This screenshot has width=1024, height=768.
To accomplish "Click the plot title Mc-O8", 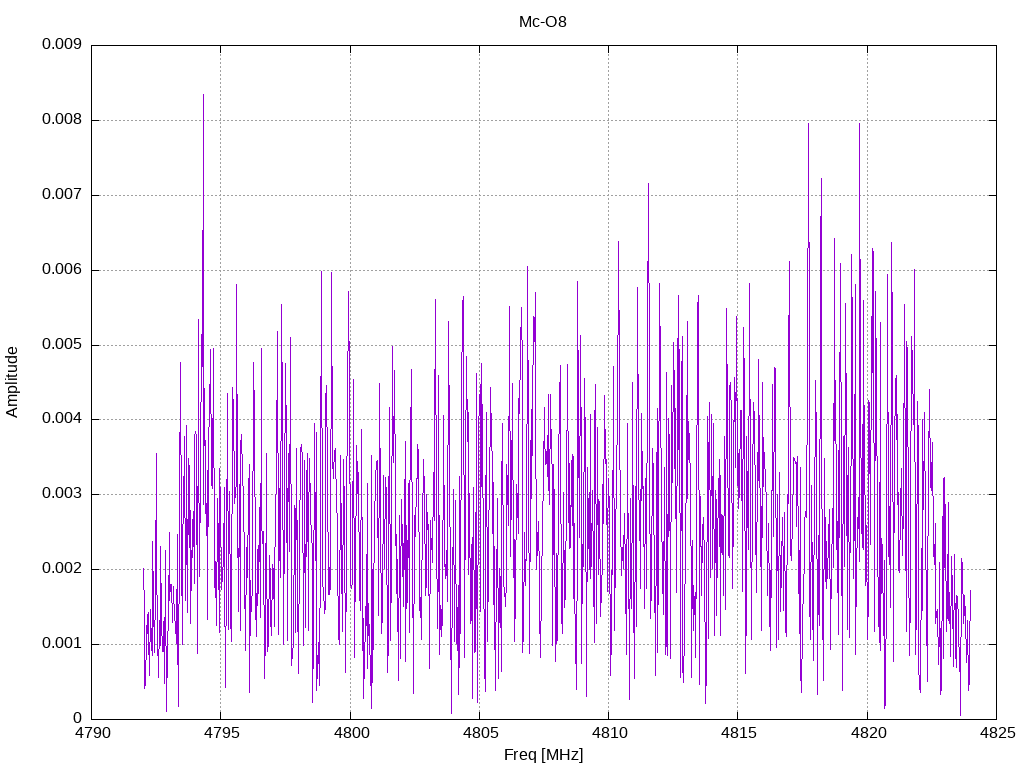I will (x=543, y=22).
